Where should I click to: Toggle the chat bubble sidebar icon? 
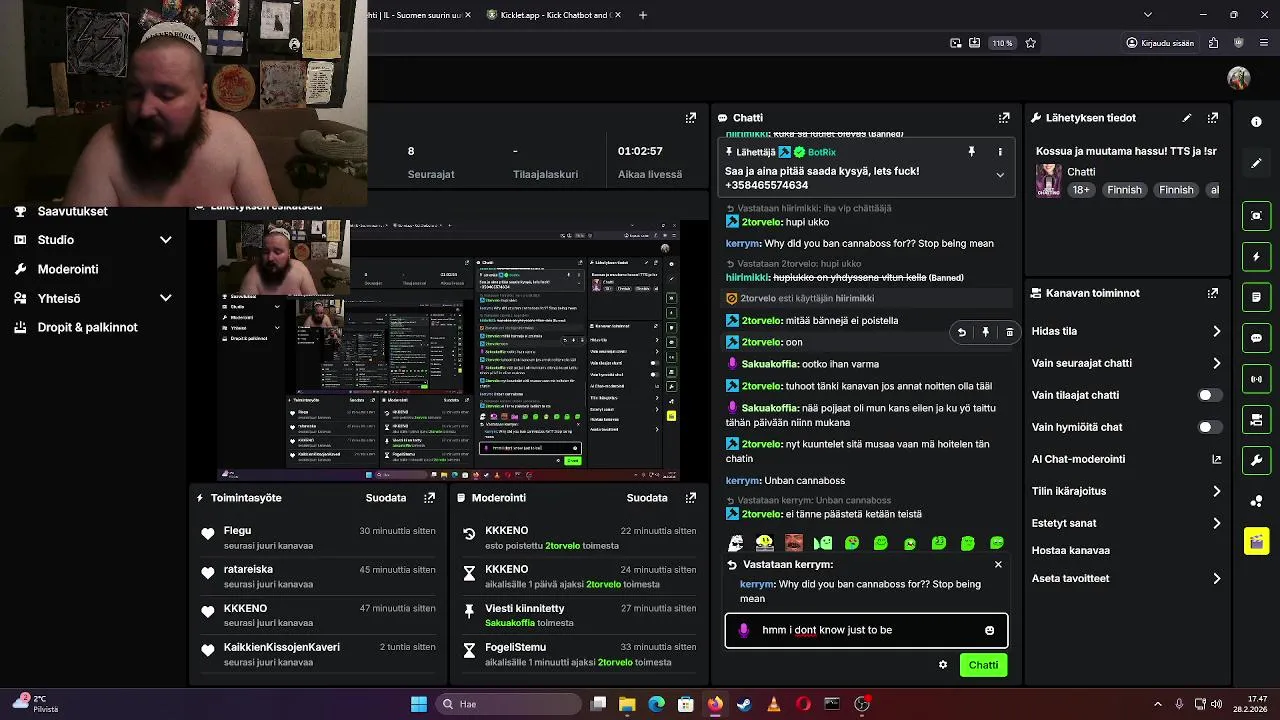pyautogui.click(x=1257, y=338)
